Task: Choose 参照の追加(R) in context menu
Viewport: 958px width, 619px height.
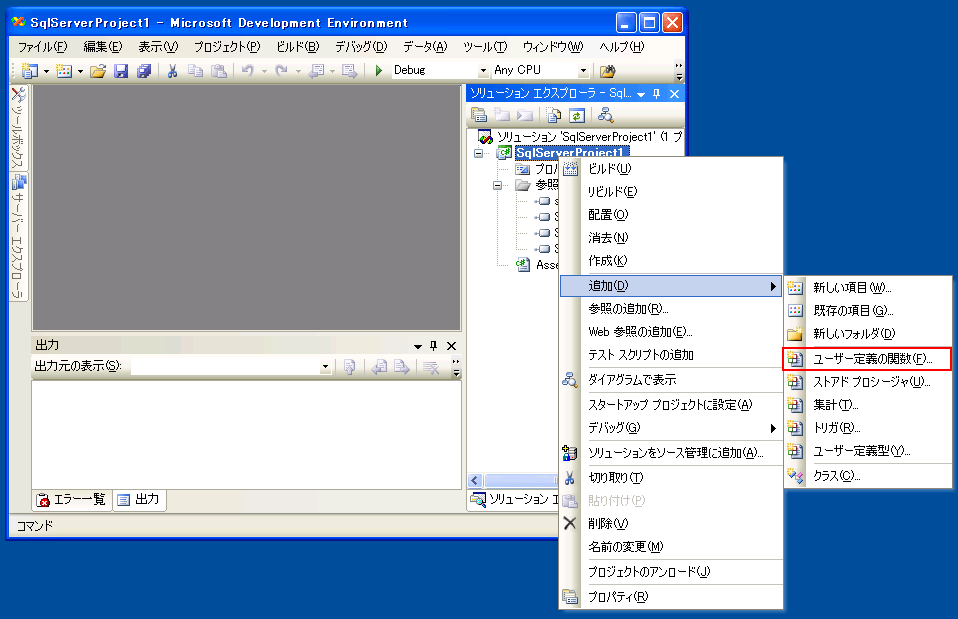Action: click(671, 309)
